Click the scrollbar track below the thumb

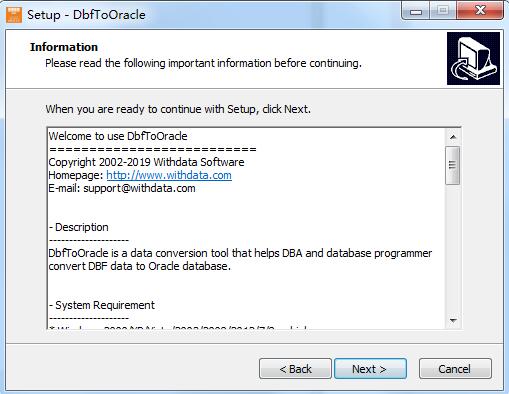pos(453,248)
